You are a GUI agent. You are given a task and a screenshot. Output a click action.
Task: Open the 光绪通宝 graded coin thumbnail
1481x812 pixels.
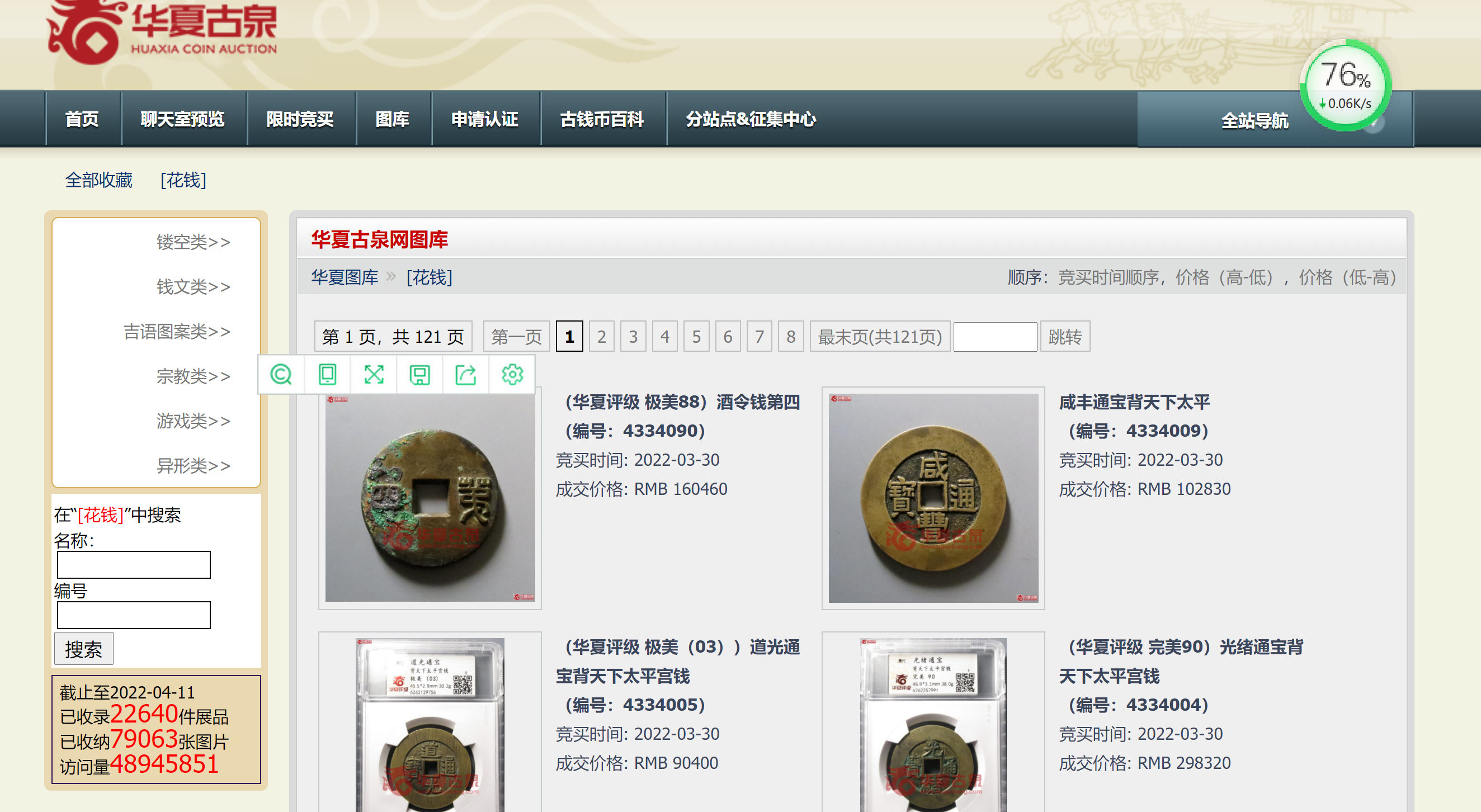[x=933, y=724]
